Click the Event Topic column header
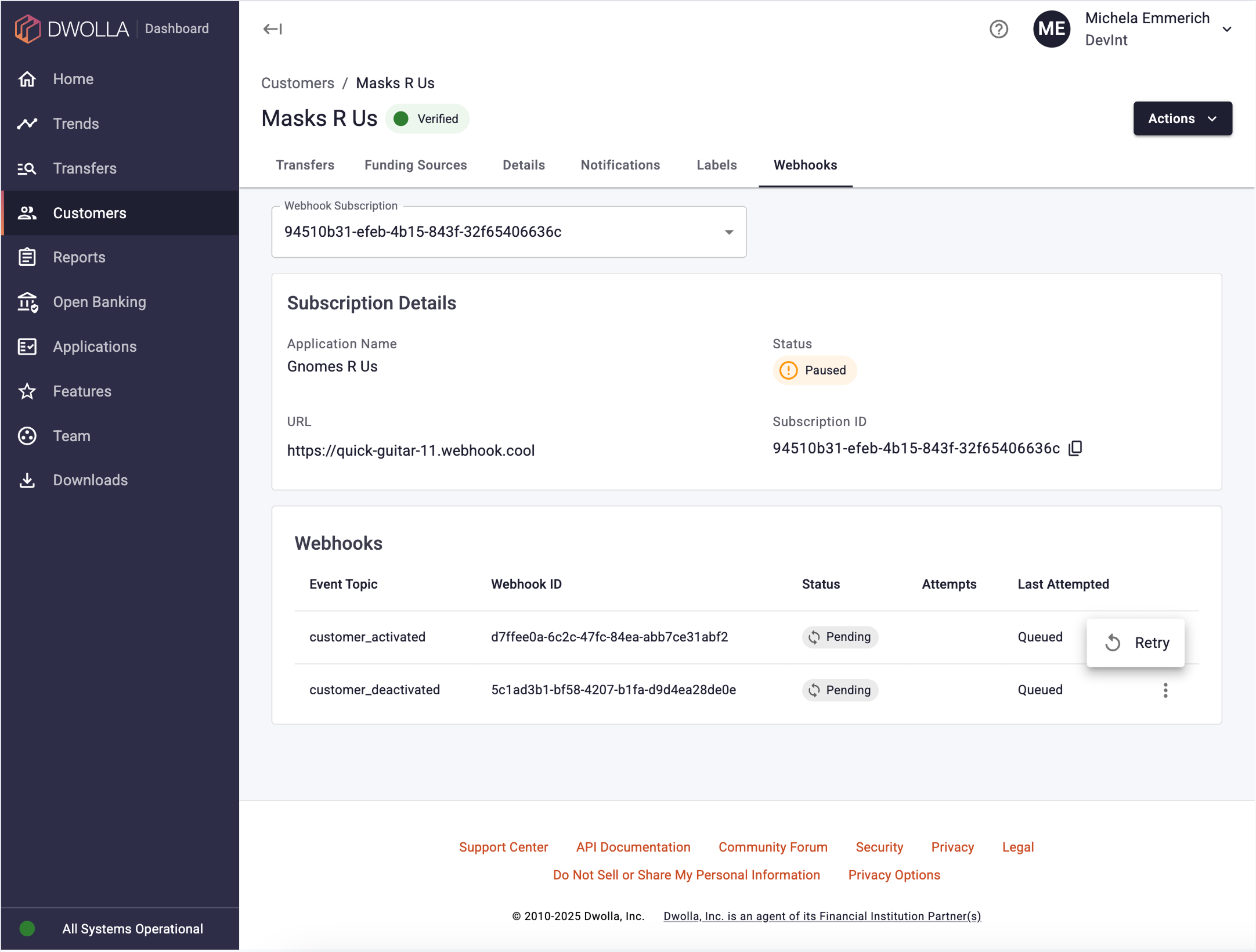 tap(344, 584)
